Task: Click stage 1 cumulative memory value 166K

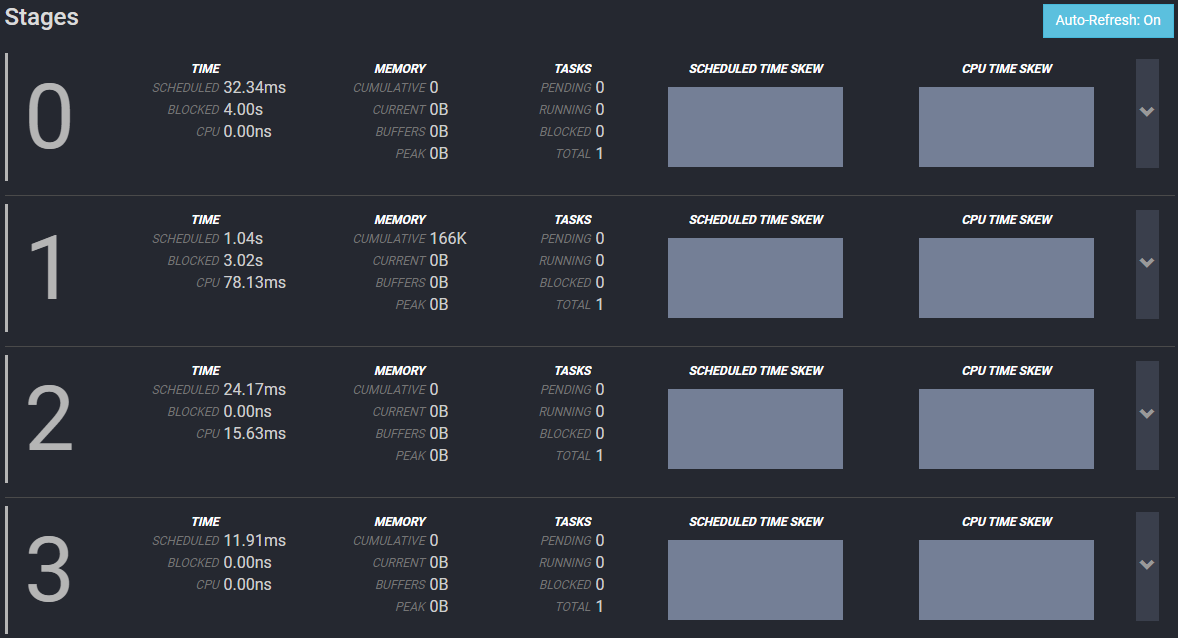Action: (448, 239)
